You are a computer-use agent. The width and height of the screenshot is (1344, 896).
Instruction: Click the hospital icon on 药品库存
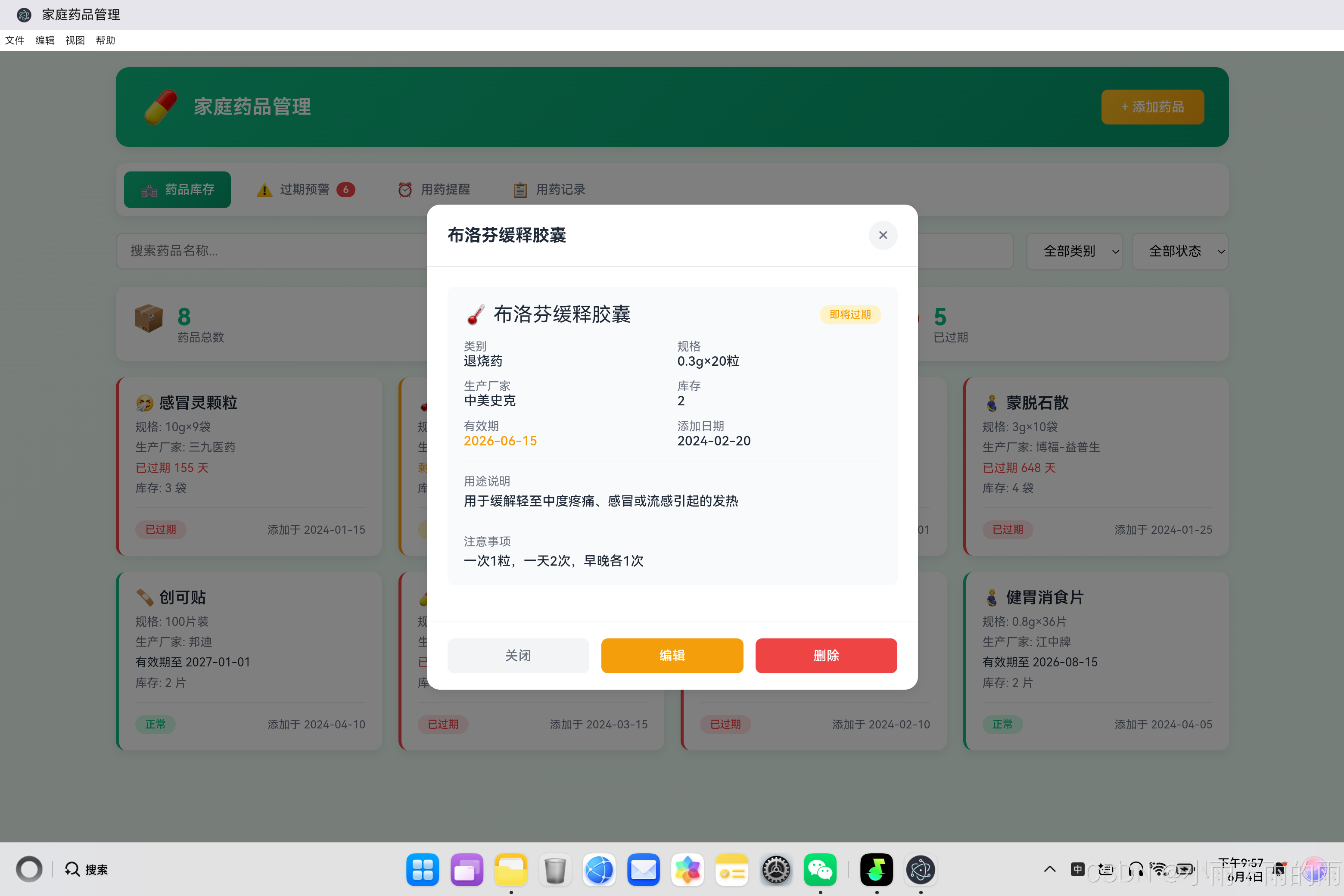[149, 191]
